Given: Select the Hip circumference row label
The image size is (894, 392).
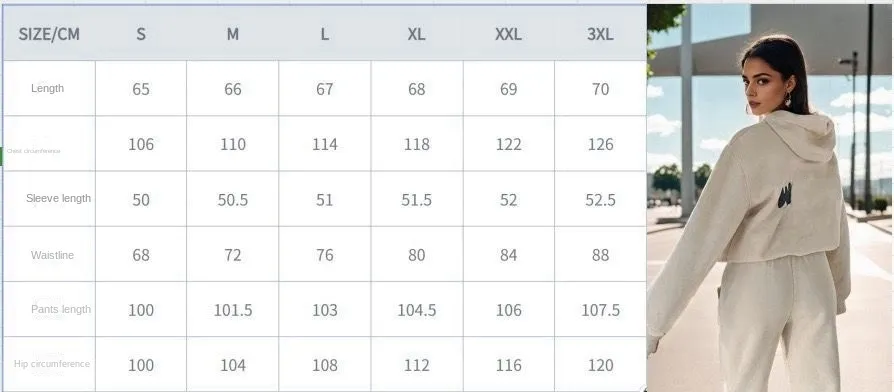Looking at the screenshot, I should (52, 364).
